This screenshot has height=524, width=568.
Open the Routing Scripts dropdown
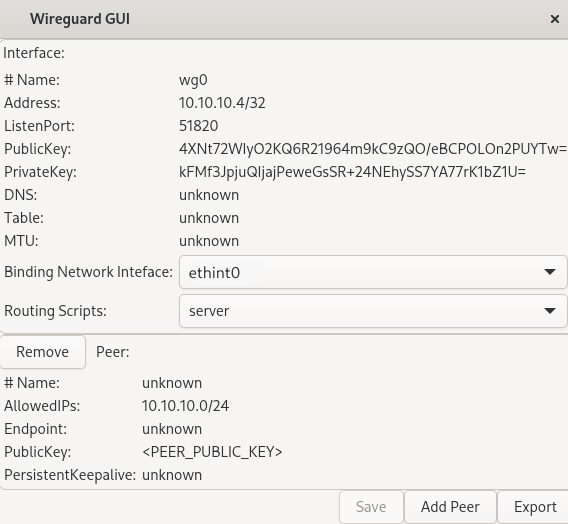point(373,311)
